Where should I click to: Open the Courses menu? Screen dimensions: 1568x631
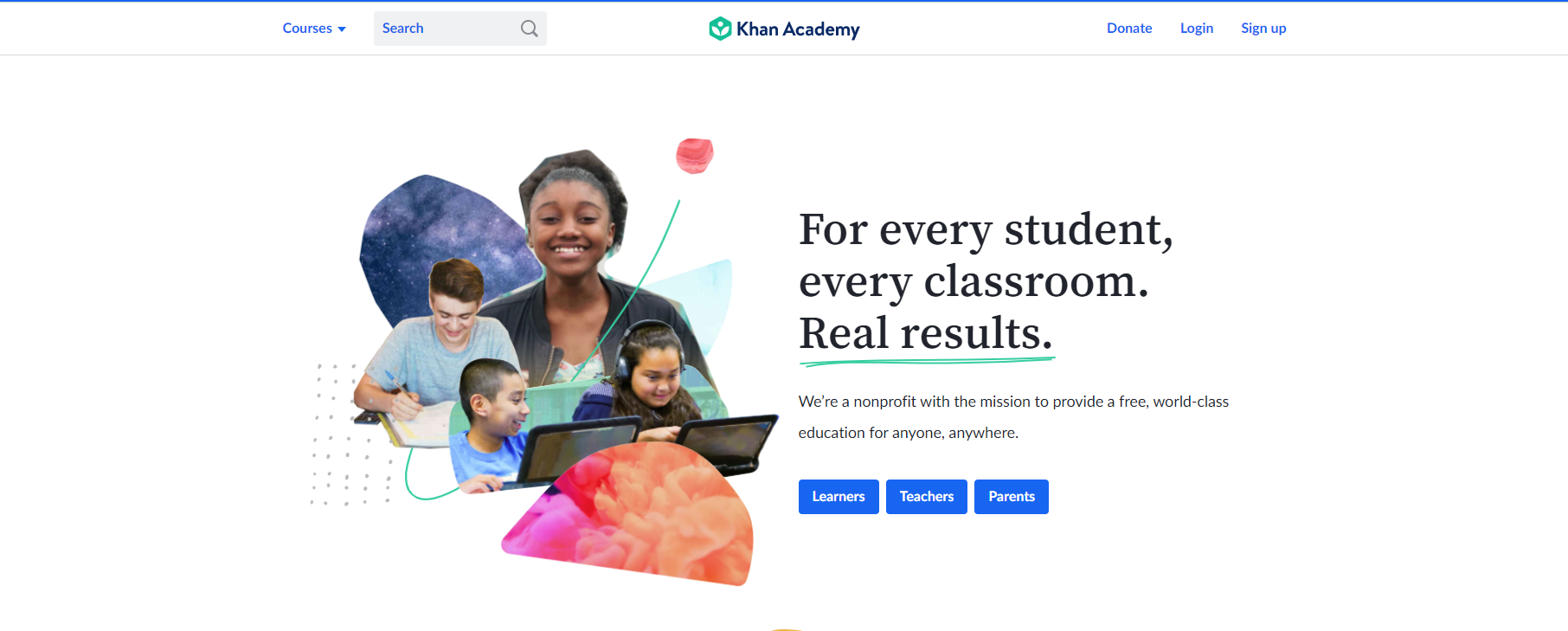click(x=314, y=29)
